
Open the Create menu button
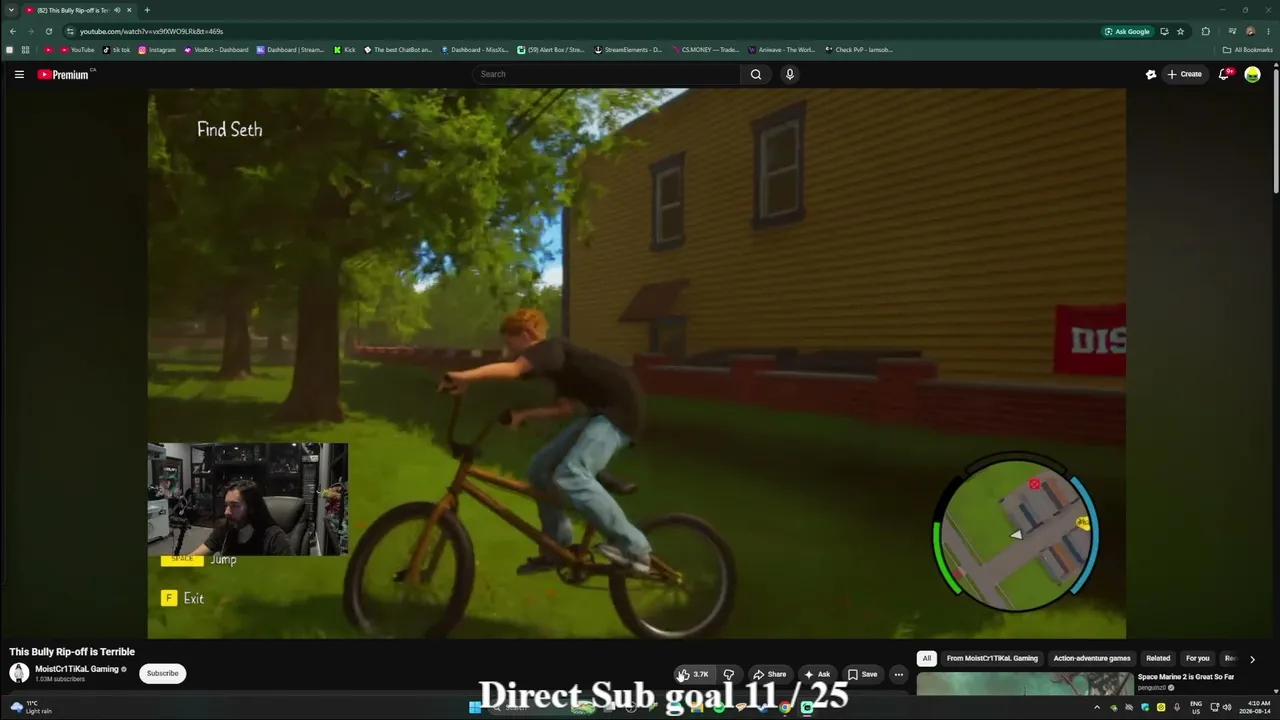coord(1184,74)
